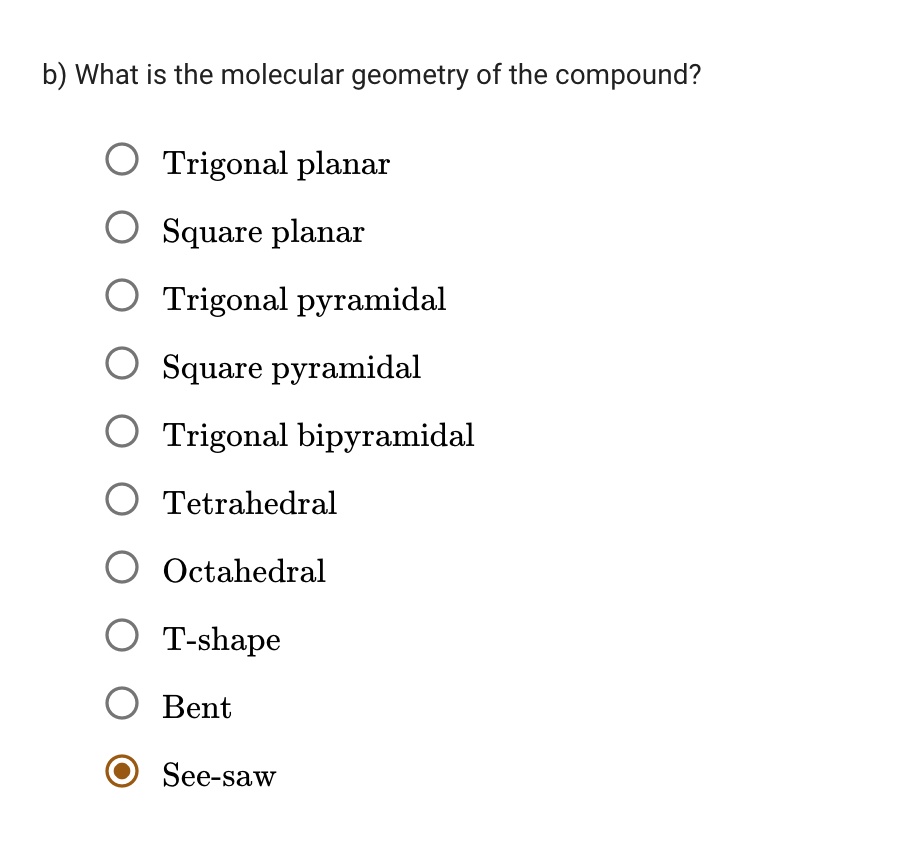This screenshot has height=856, width=920.
Task: Click the Trigonal planar answer label
Action: 276,163
